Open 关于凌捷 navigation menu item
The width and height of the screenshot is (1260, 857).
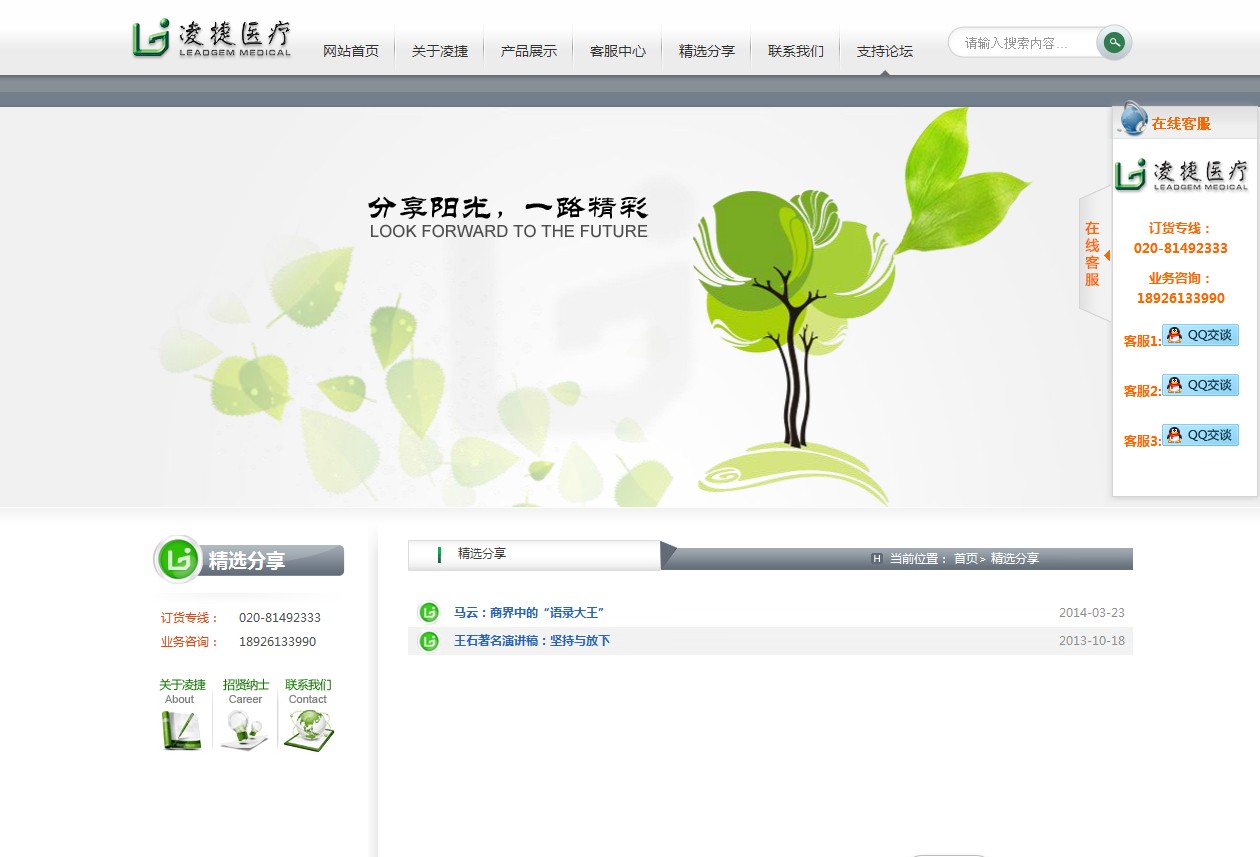click(x=440, y=51)
